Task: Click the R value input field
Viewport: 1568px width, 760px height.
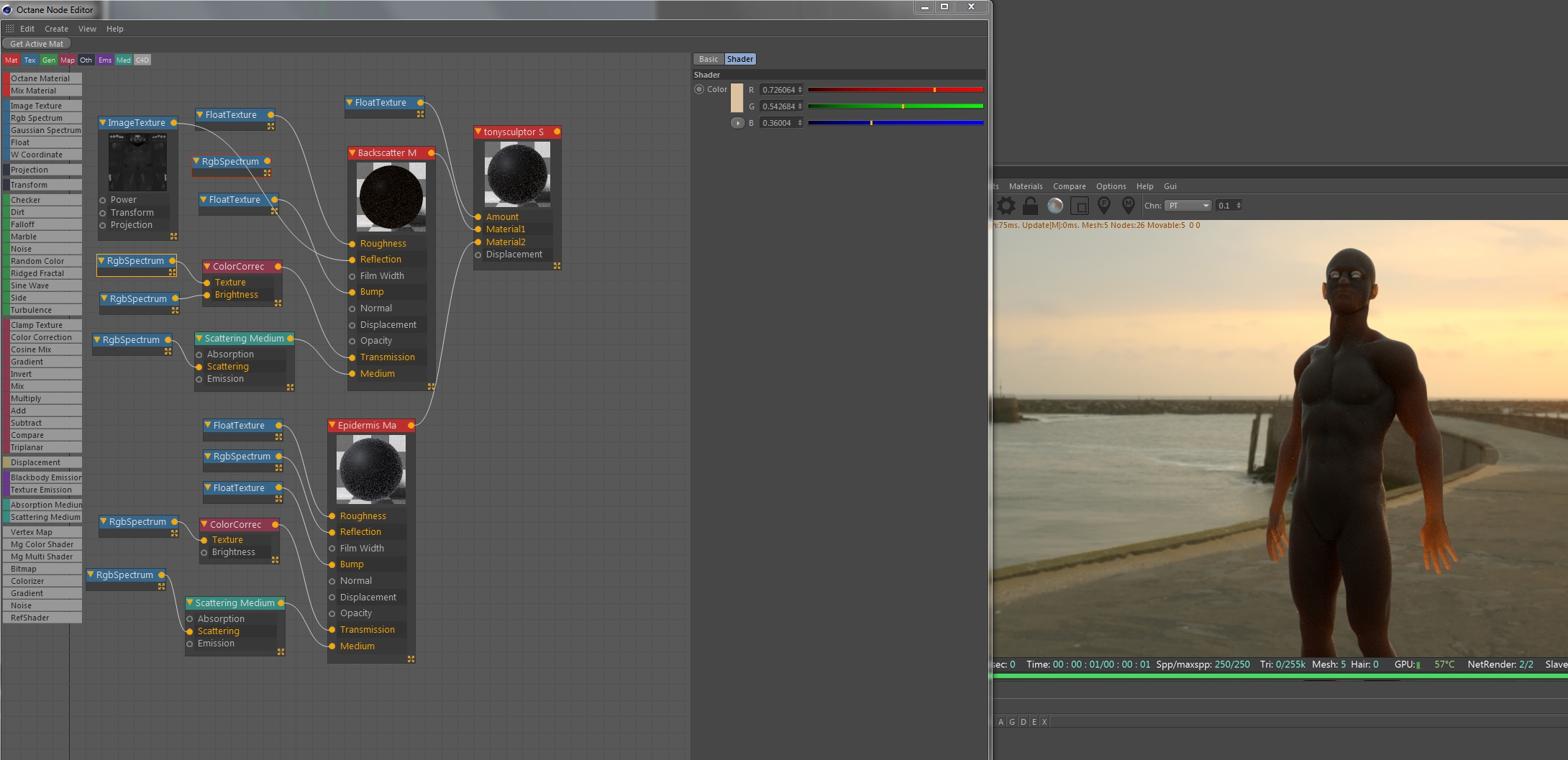Action: point(779,90)
